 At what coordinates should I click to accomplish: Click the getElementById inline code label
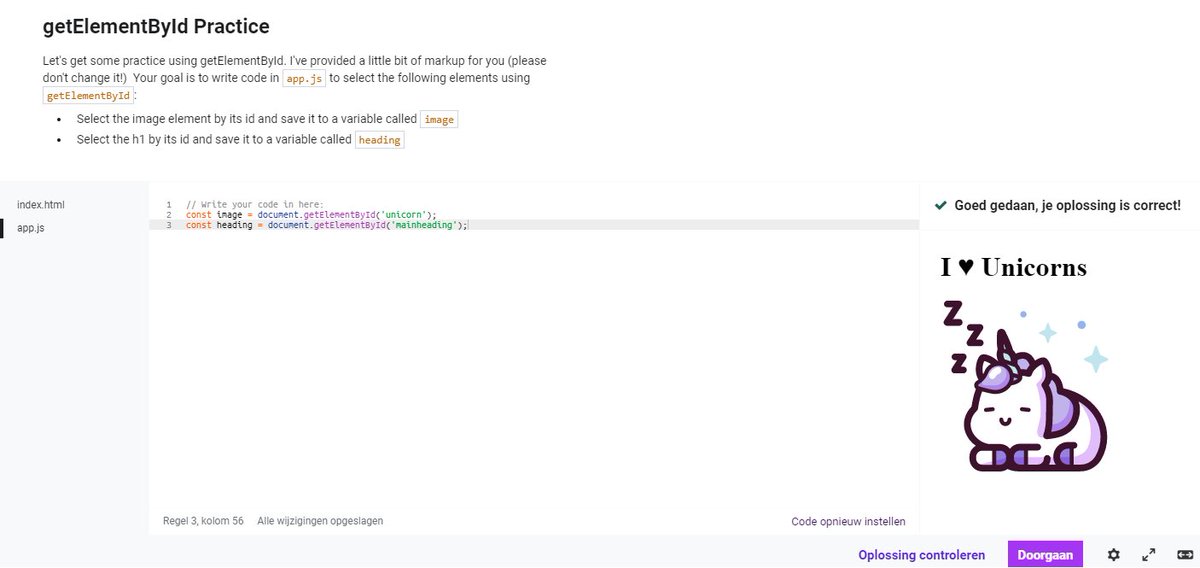[x=89, y=96]
